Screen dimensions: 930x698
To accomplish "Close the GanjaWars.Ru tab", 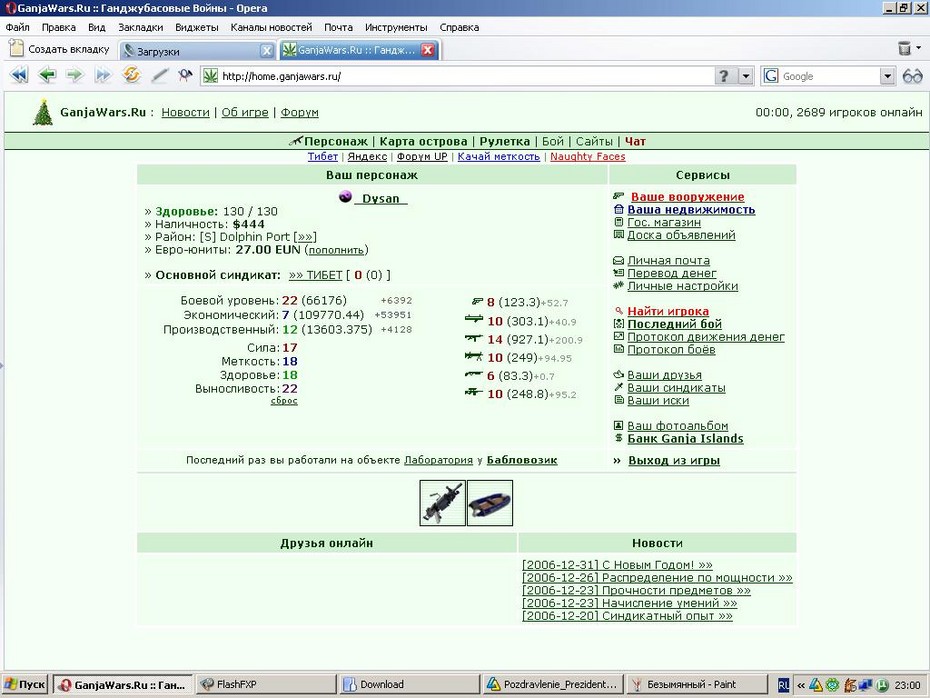I will click(428, 50).
